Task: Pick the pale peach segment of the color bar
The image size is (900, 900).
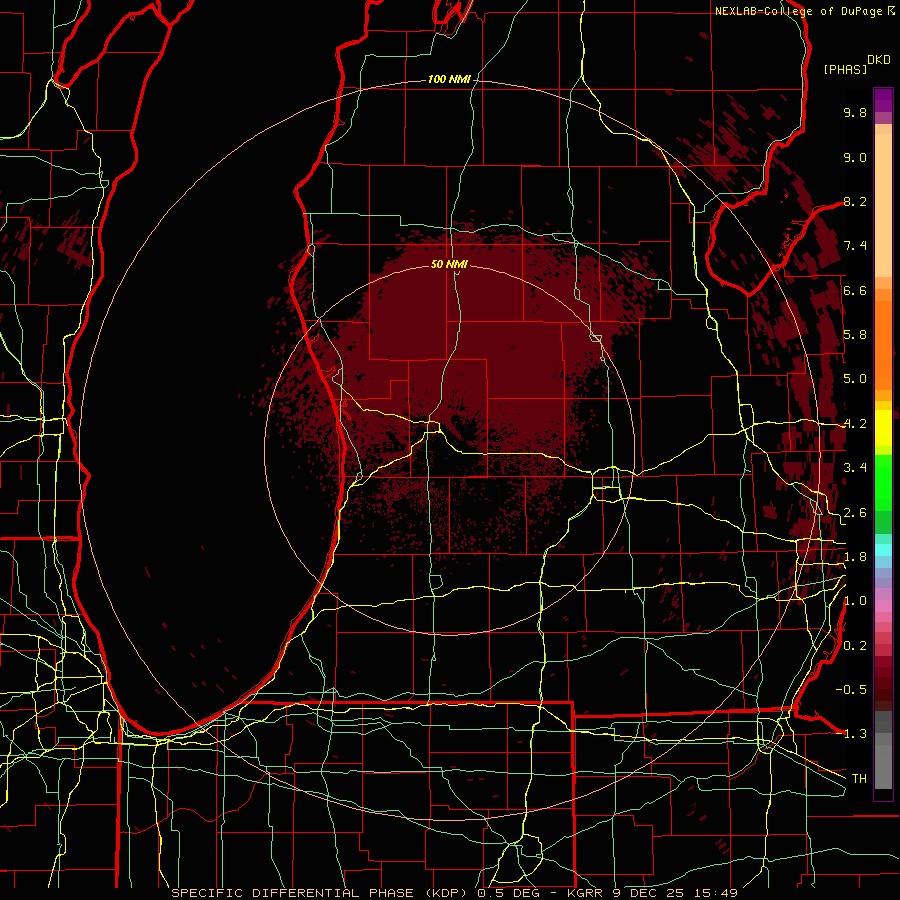Action: (x=883, y=205)
